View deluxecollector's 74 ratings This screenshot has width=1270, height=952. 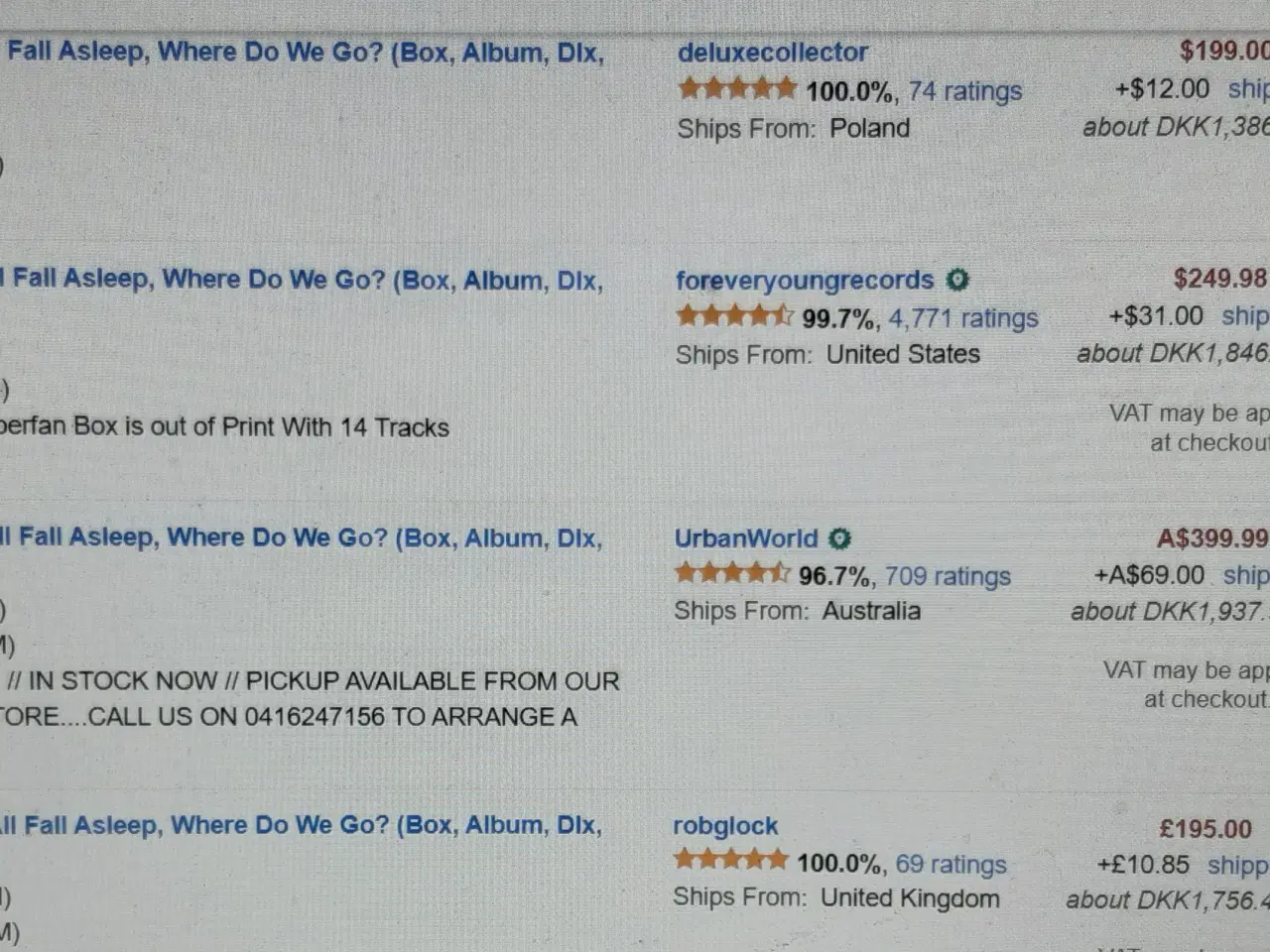(965, 91)
